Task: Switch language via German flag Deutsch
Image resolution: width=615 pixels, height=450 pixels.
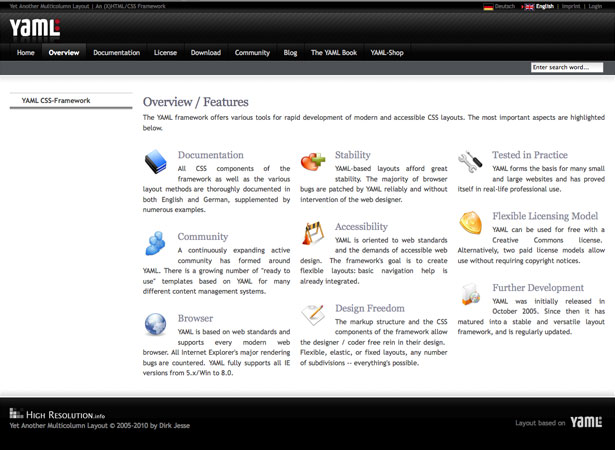Action: pyautogui.click(x=499, y=6)
